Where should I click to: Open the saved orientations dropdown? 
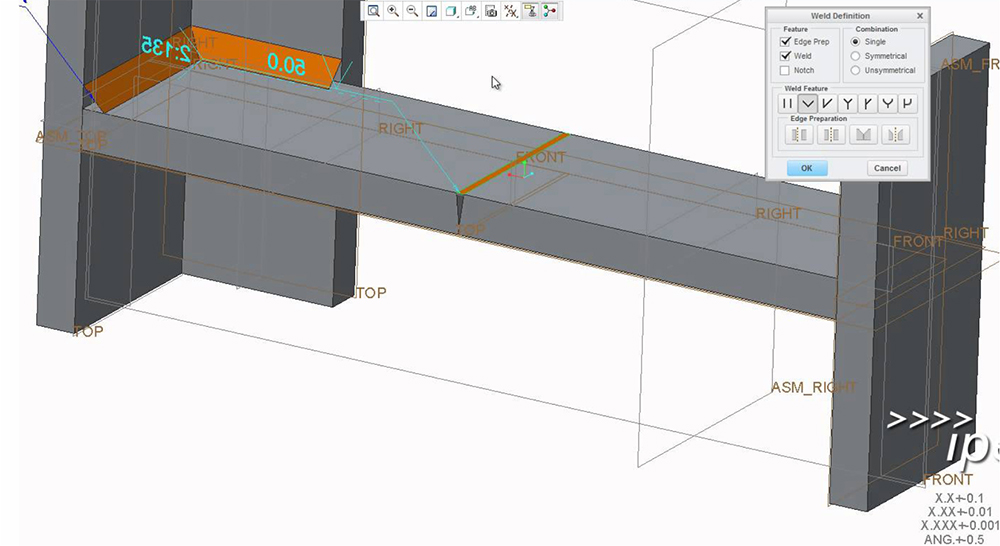click(x=471, y=11)
